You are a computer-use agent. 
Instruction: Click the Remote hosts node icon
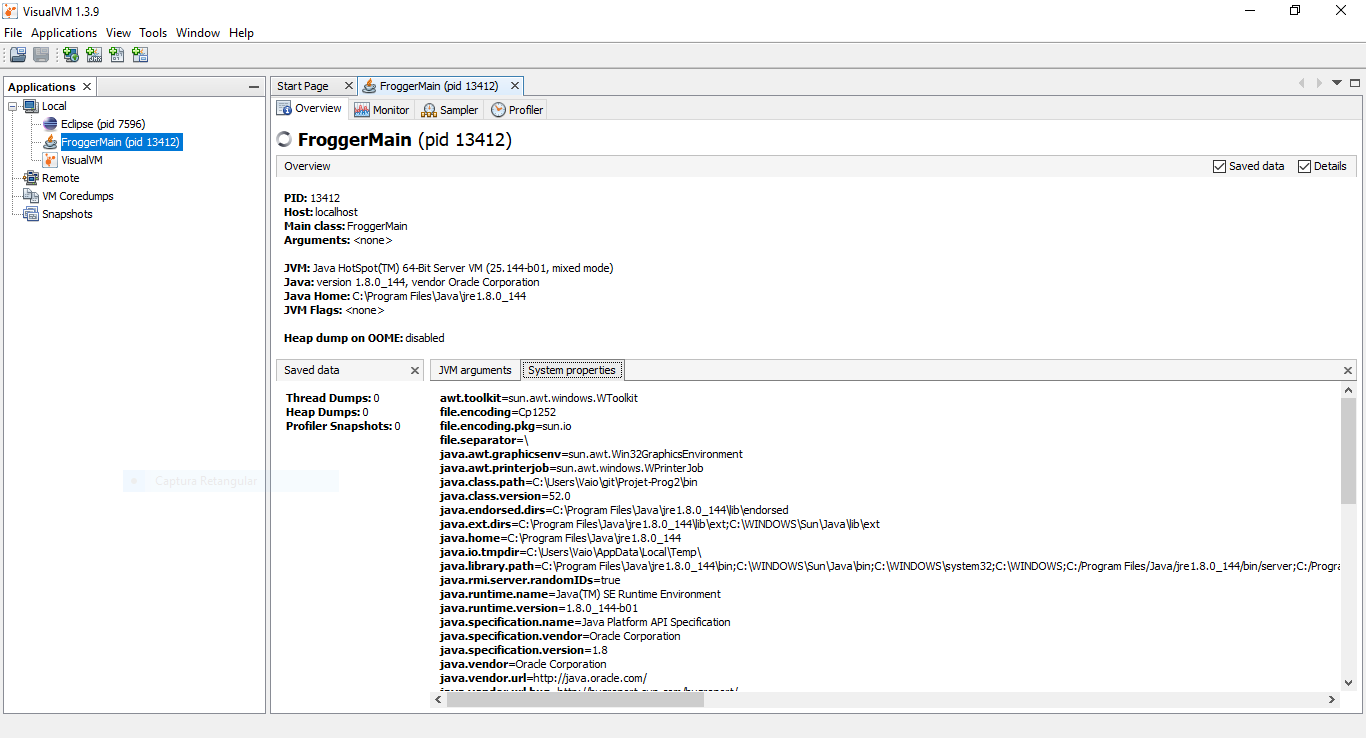pyautogui.click(x=31, y=178)
